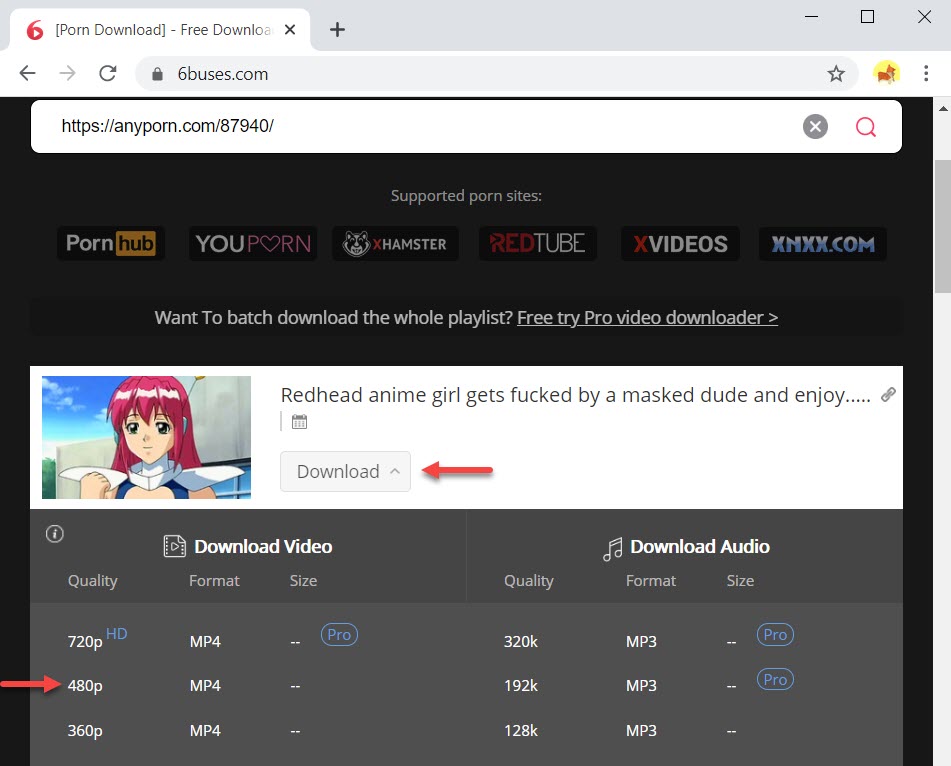Open the anime video thumbnail
Viewport: 951px width, 766px height.
click(x=146, y=437)
